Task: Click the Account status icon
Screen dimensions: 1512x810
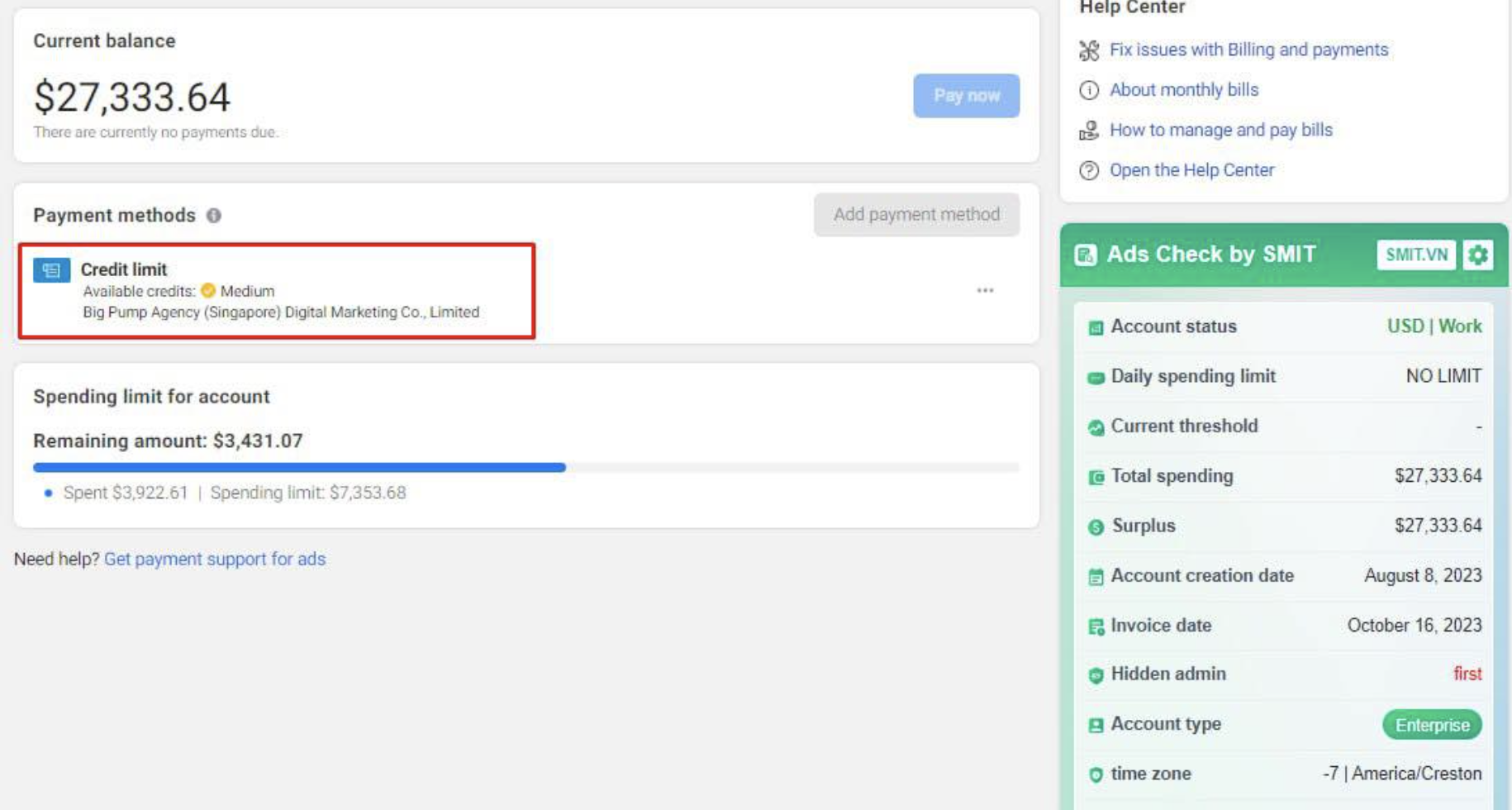Action: 1096,328
